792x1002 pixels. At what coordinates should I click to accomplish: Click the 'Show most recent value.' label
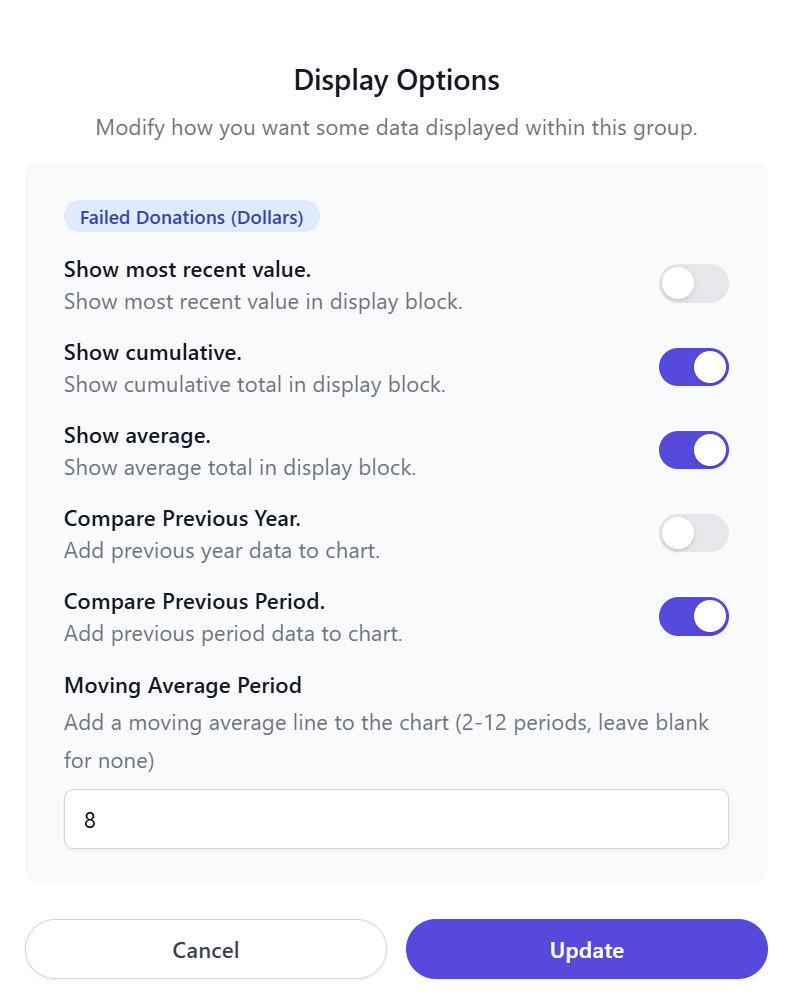187,269
